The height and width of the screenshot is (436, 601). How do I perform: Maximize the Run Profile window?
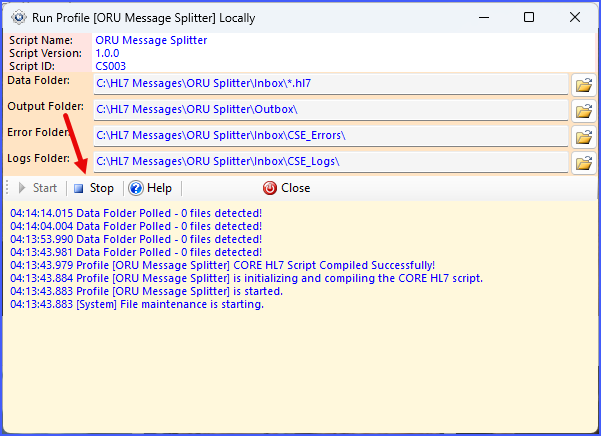(x=529, y=17)
